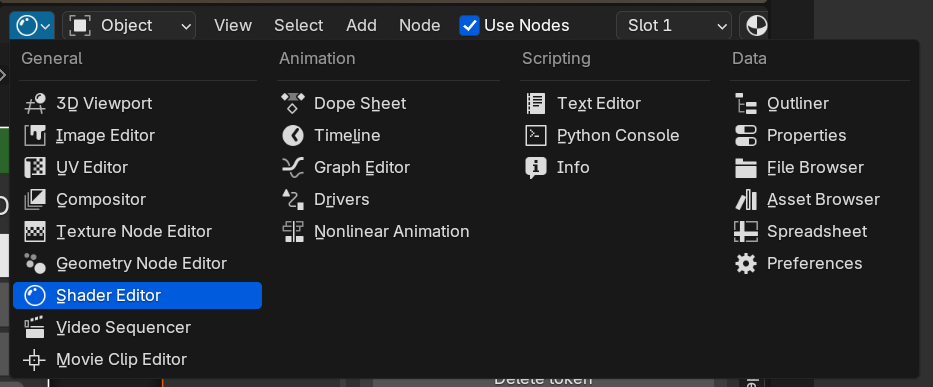
Task: Click the Spreadsheet icon
Action: click(x=746, y=232)
